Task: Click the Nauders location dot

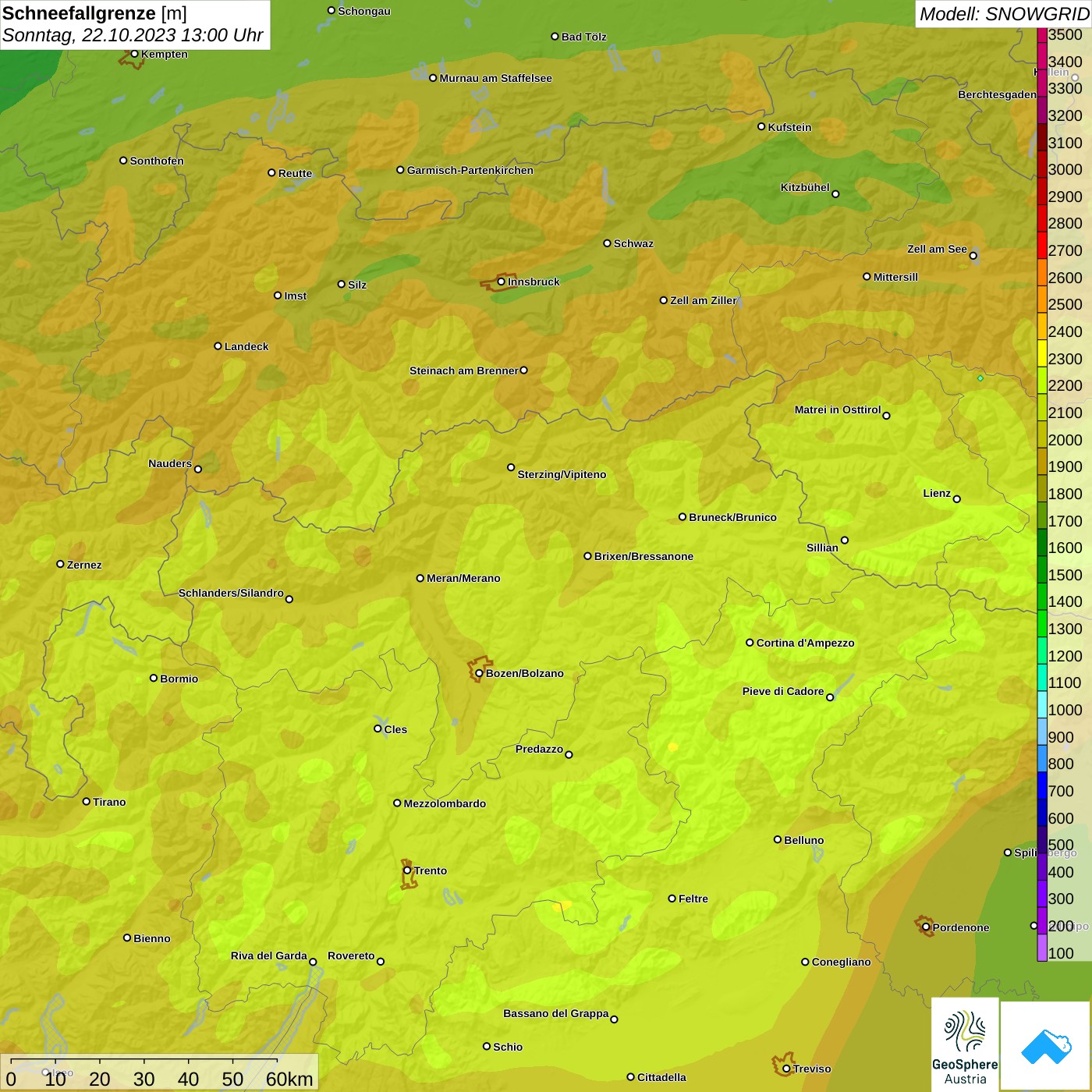Action: coord(197,469)
